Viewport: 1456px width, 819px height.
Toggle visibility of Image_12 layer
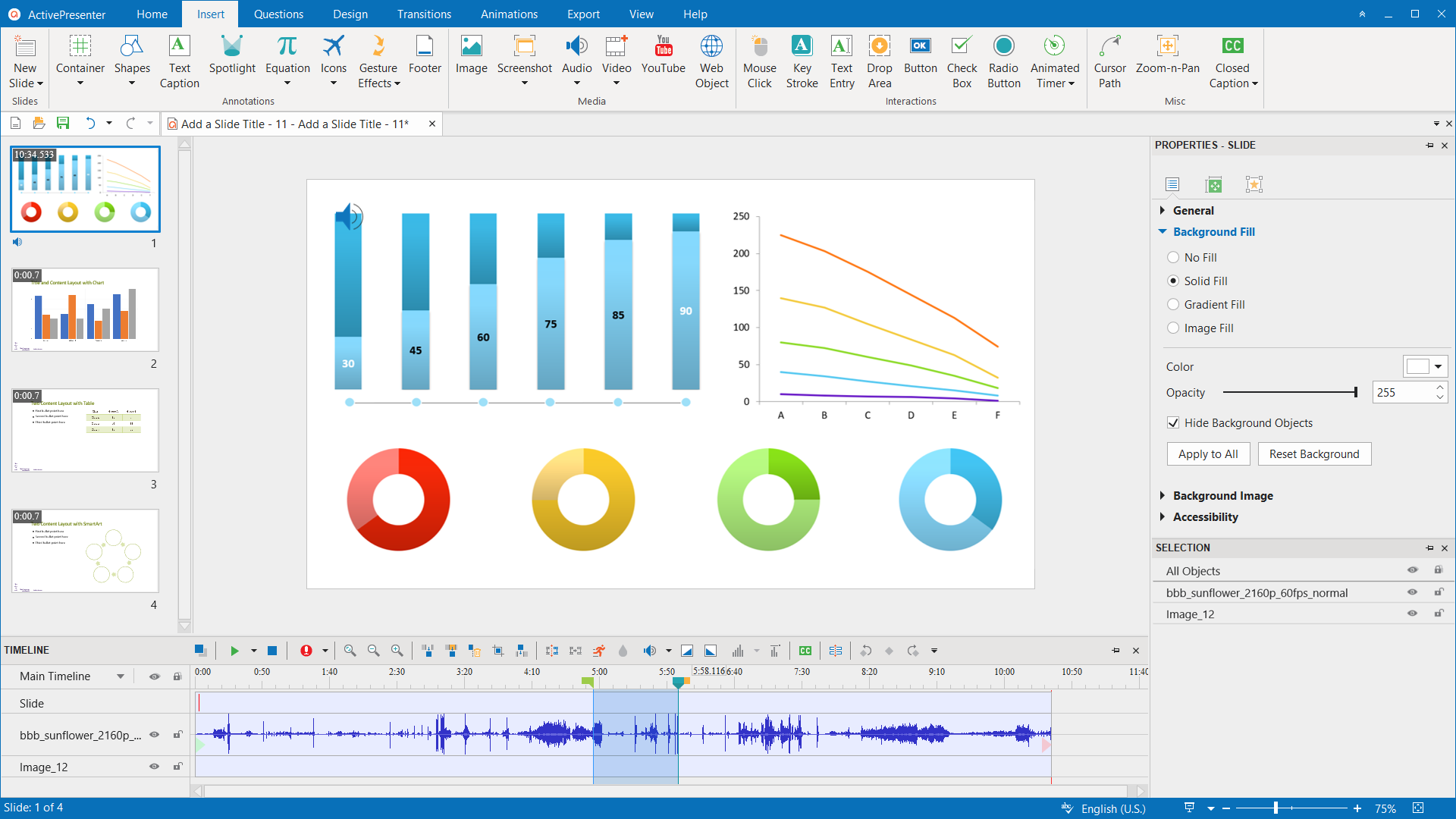[154, 766]
